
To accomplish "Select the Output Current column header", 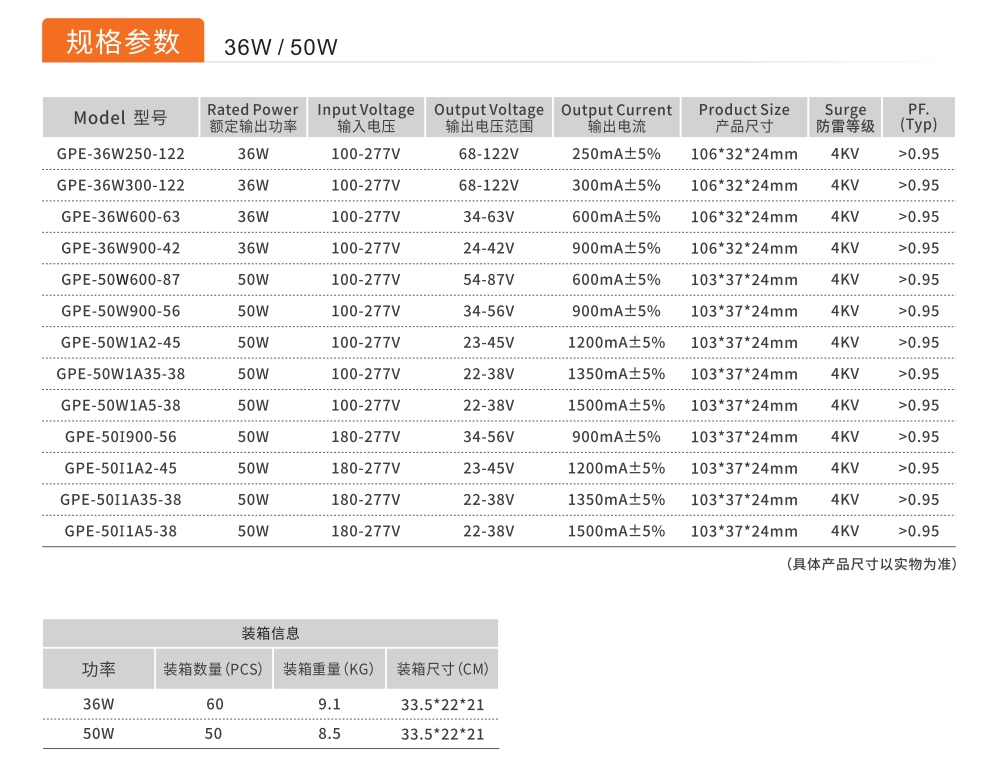I will (x=616, y=117).
